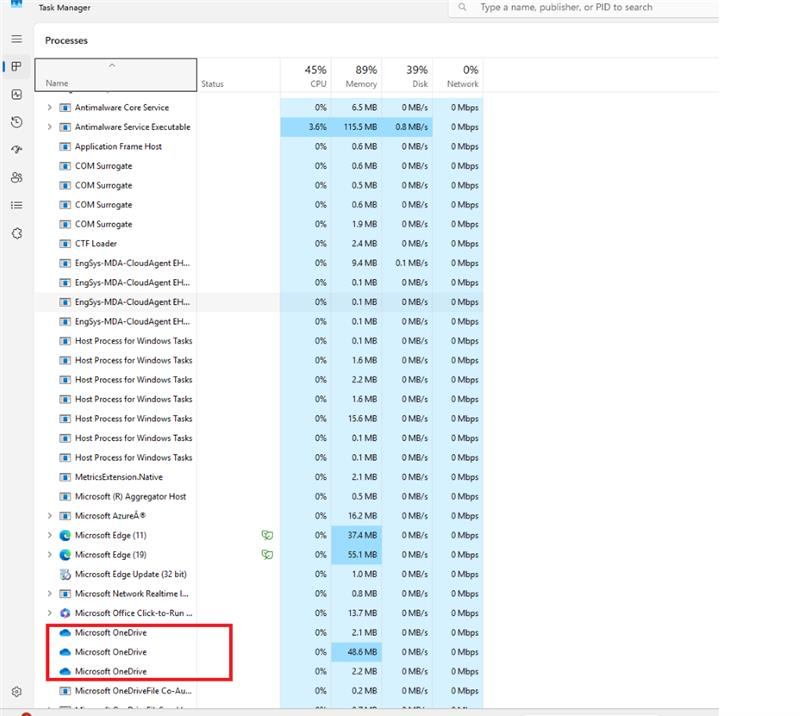Click search magnifier icon
This screenshot has width=800, height=716.
coord(462,7)
